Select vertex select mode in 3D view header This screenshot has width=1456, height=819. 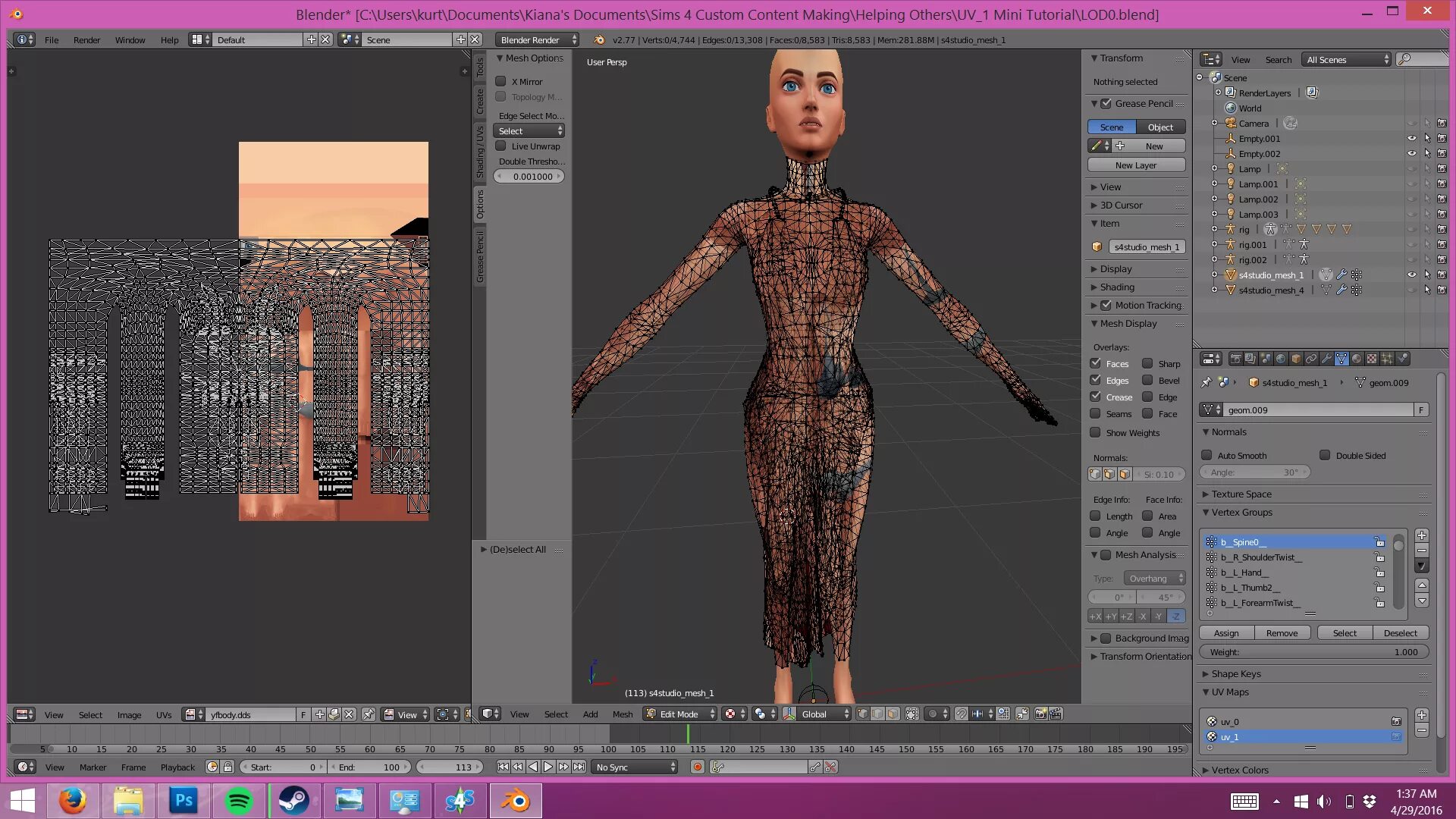[862, 714]
